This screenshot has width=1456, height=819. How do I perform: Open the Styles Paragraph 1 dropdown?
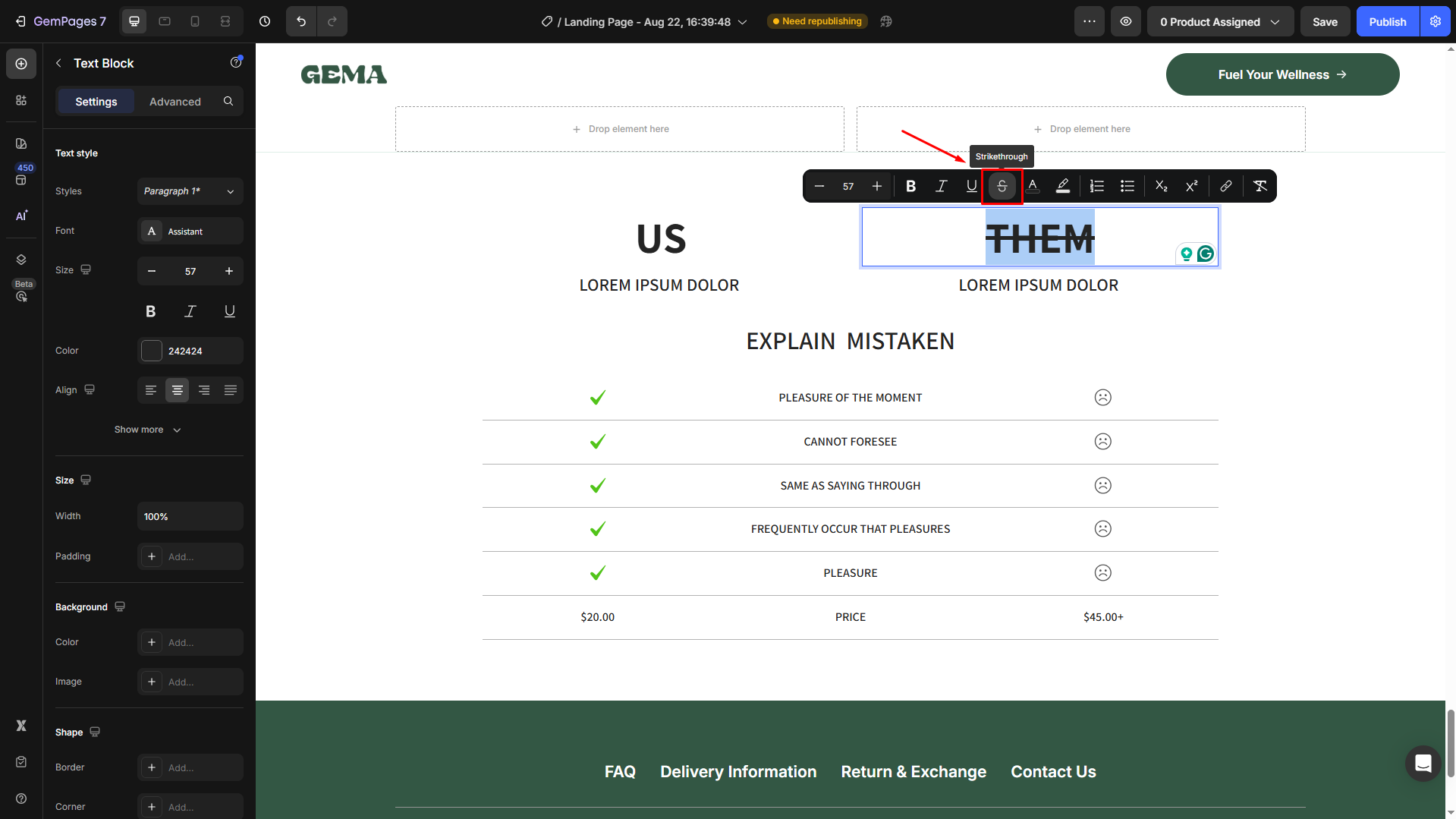click(190, 191)
